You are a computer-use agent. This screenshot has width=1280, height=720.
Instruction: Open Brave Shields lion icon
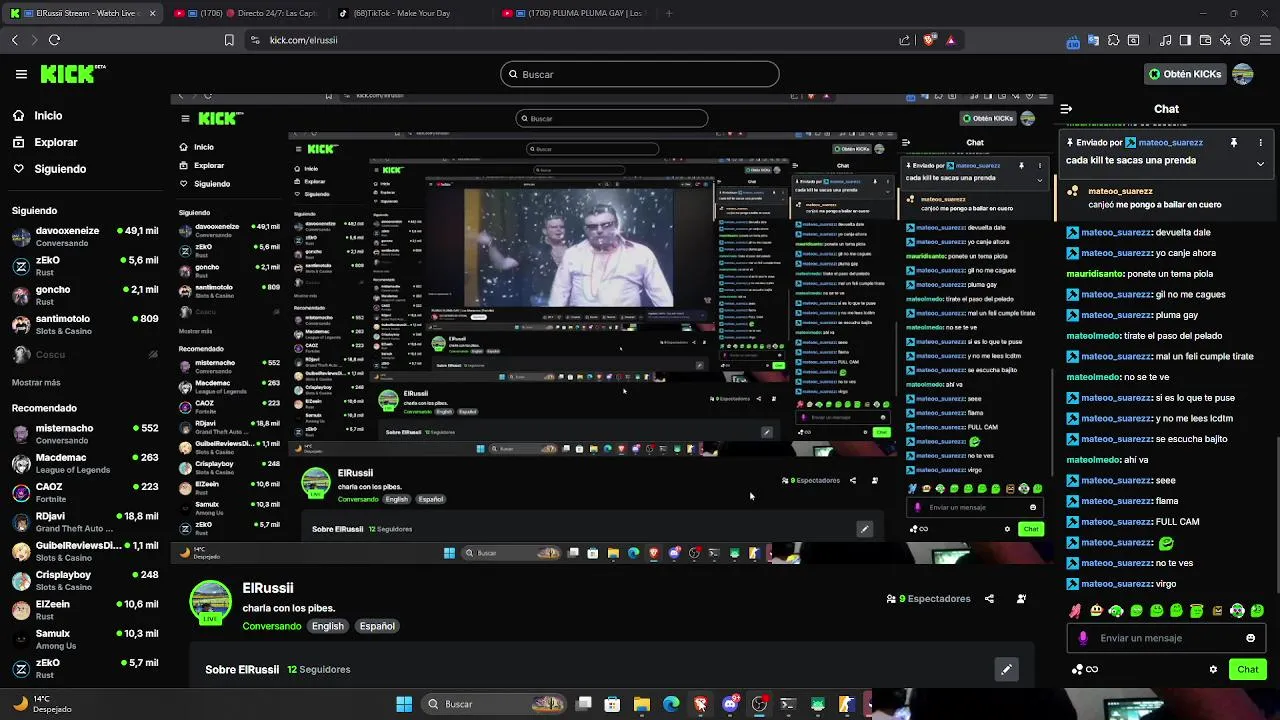click(x=929, y=40)
